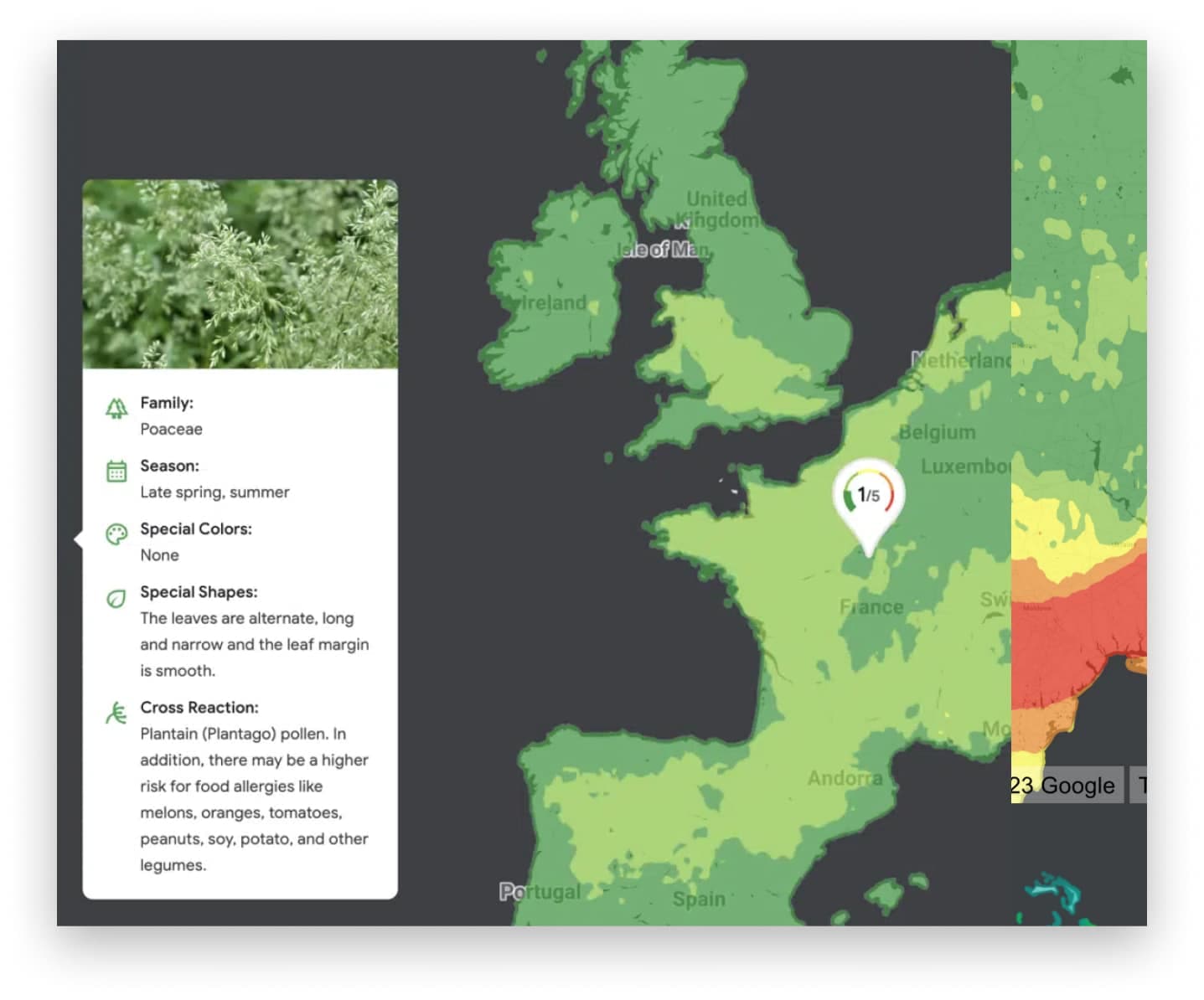This screenshot has height=1000, width=1204.
Task: Click the Belgium map label
Action: pos(937,432)
